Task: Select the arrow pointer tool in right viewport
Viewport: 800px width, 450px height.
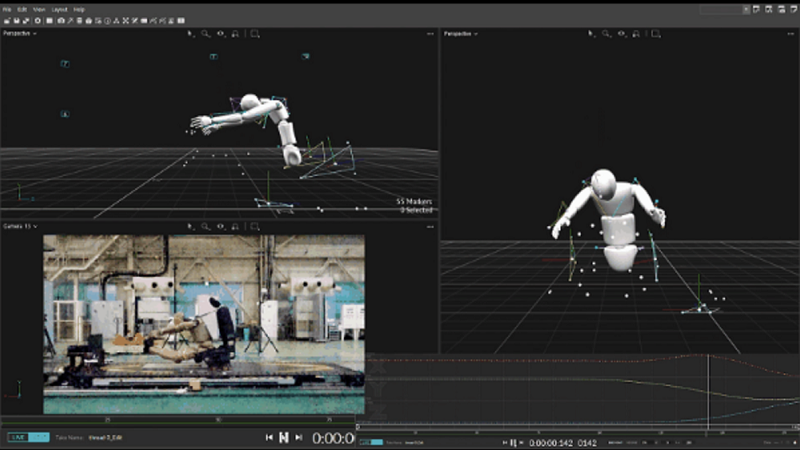Action: pyautogui.click(x=591, y=33)
